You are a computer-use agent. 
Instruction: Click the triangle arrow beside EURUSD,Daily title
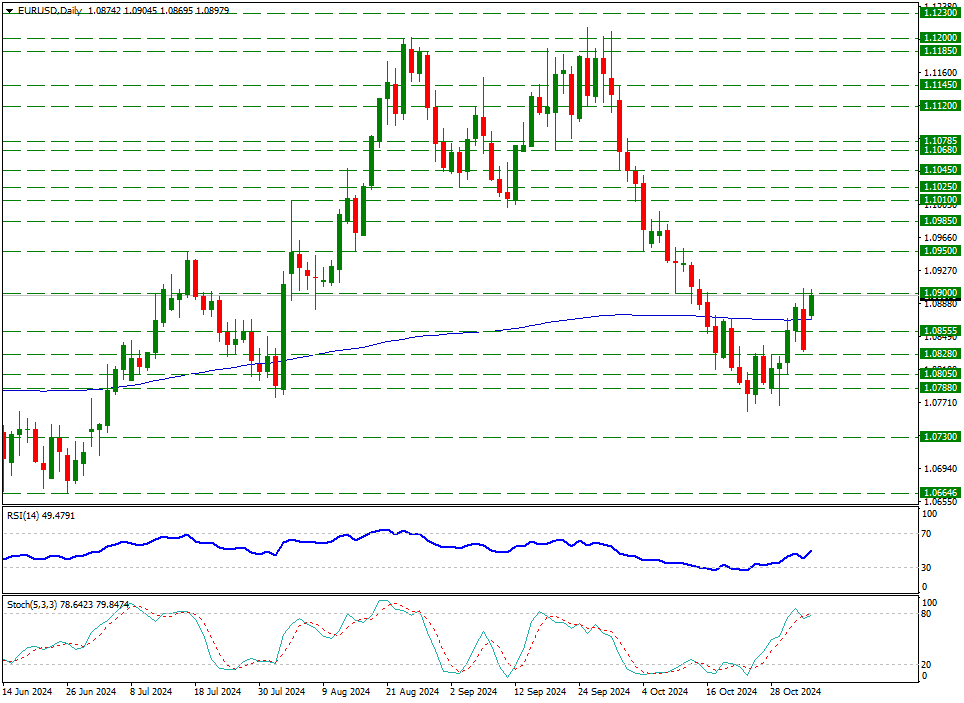[9, 10]
